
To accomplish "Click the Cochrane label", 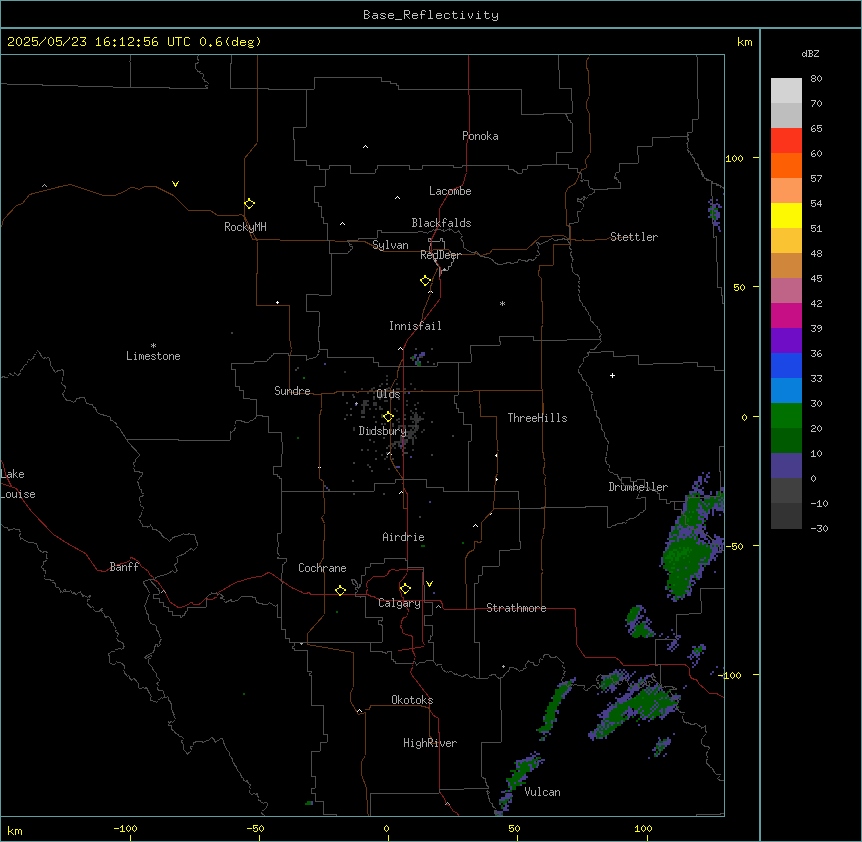I will [x=322, y=568].
